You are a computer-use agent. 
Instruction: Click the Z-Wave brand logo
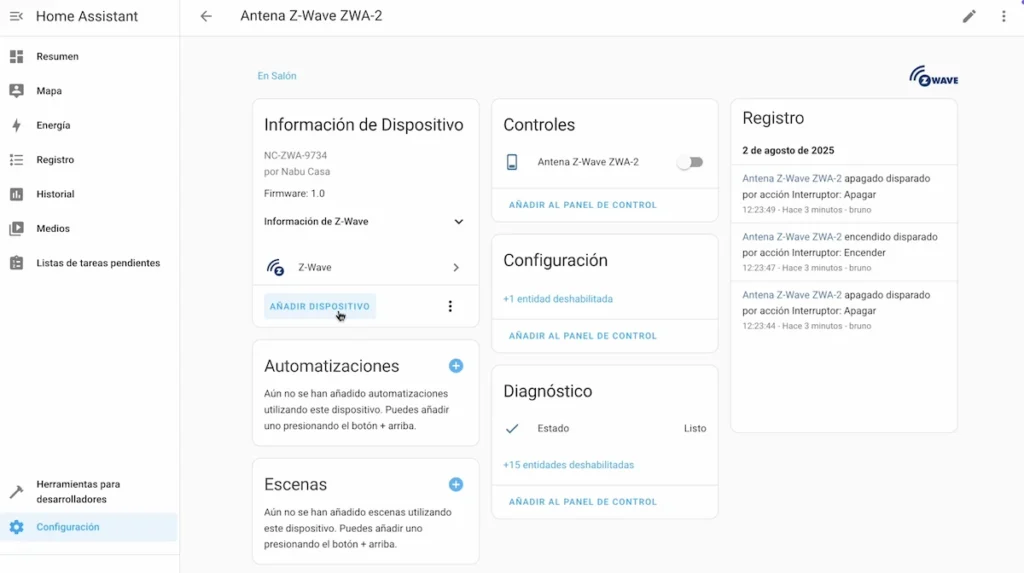point(933,76)
